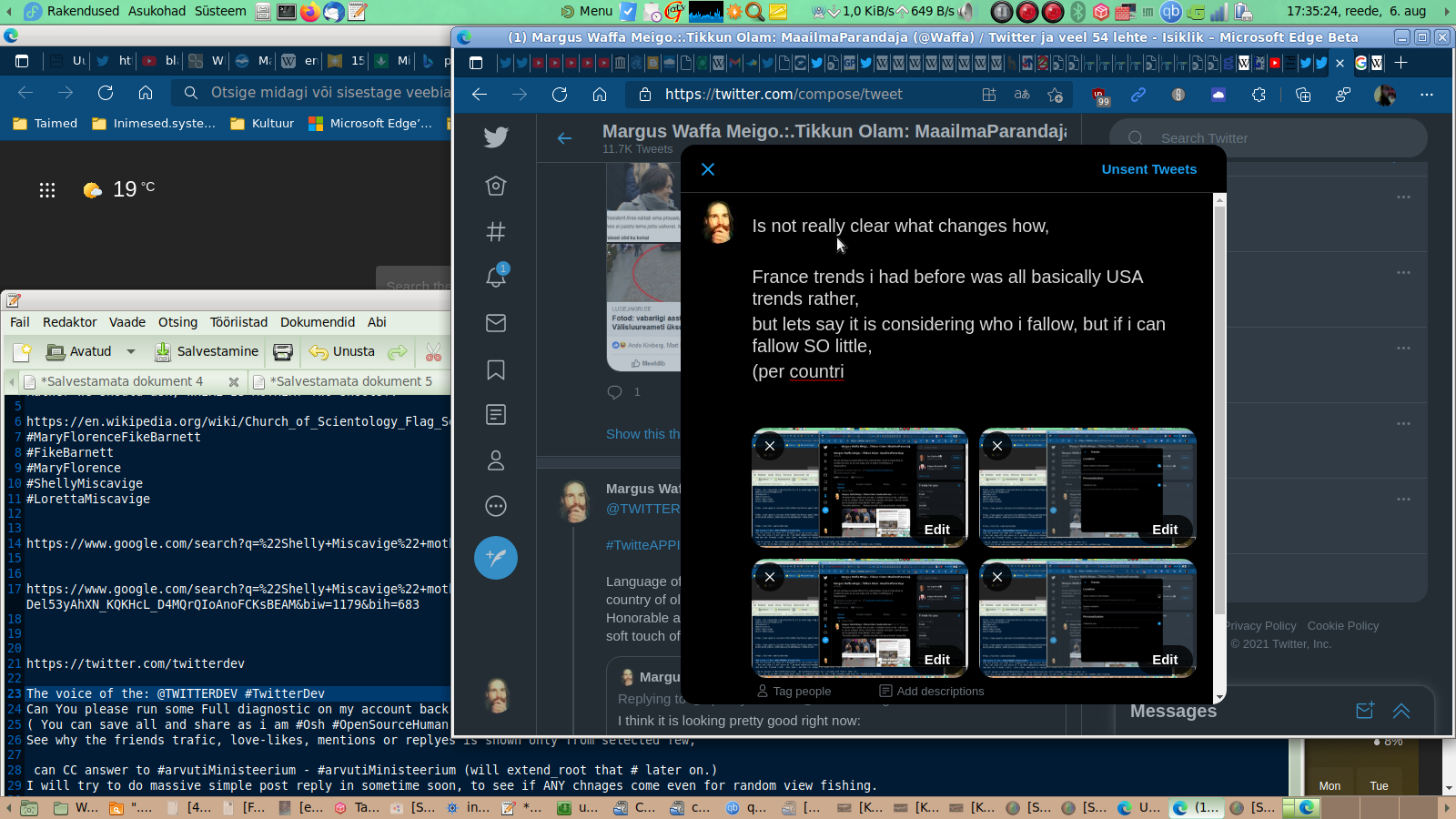Viewport: 1456px width, 819px height.
Task: Open Messages envelope icon in sidebar
Action: point(496,323)
